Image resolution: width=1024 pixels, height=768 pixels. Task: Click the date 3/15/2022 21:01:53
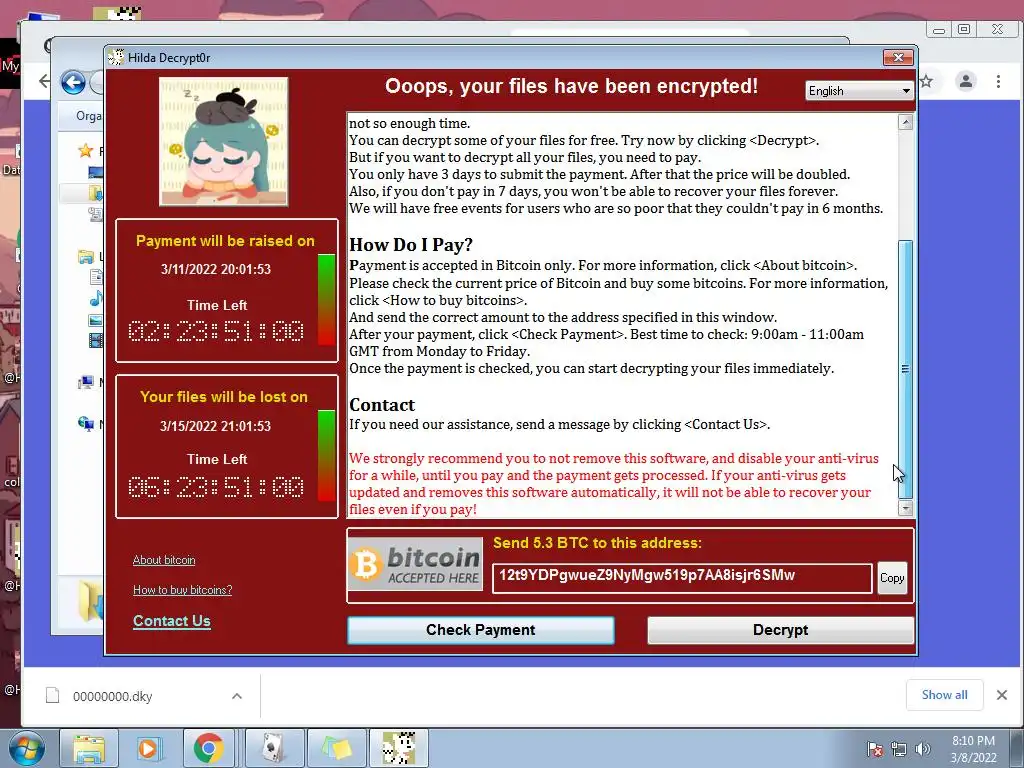(216, 426)
